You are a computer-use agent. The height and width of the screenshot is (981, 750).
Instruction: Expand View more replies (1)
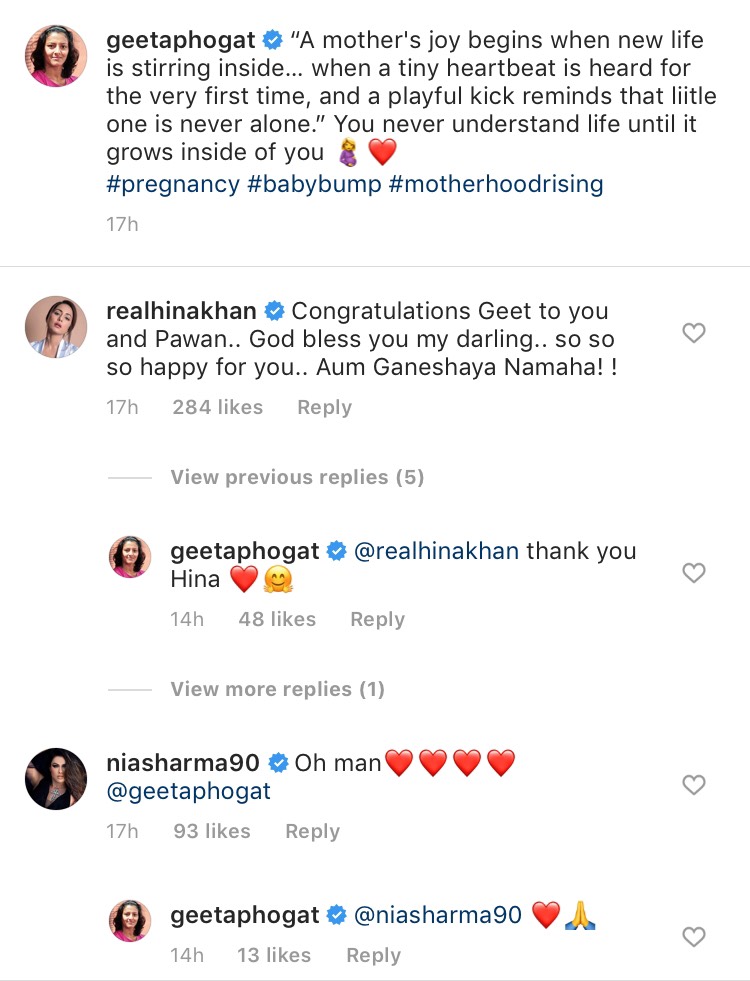277,689
